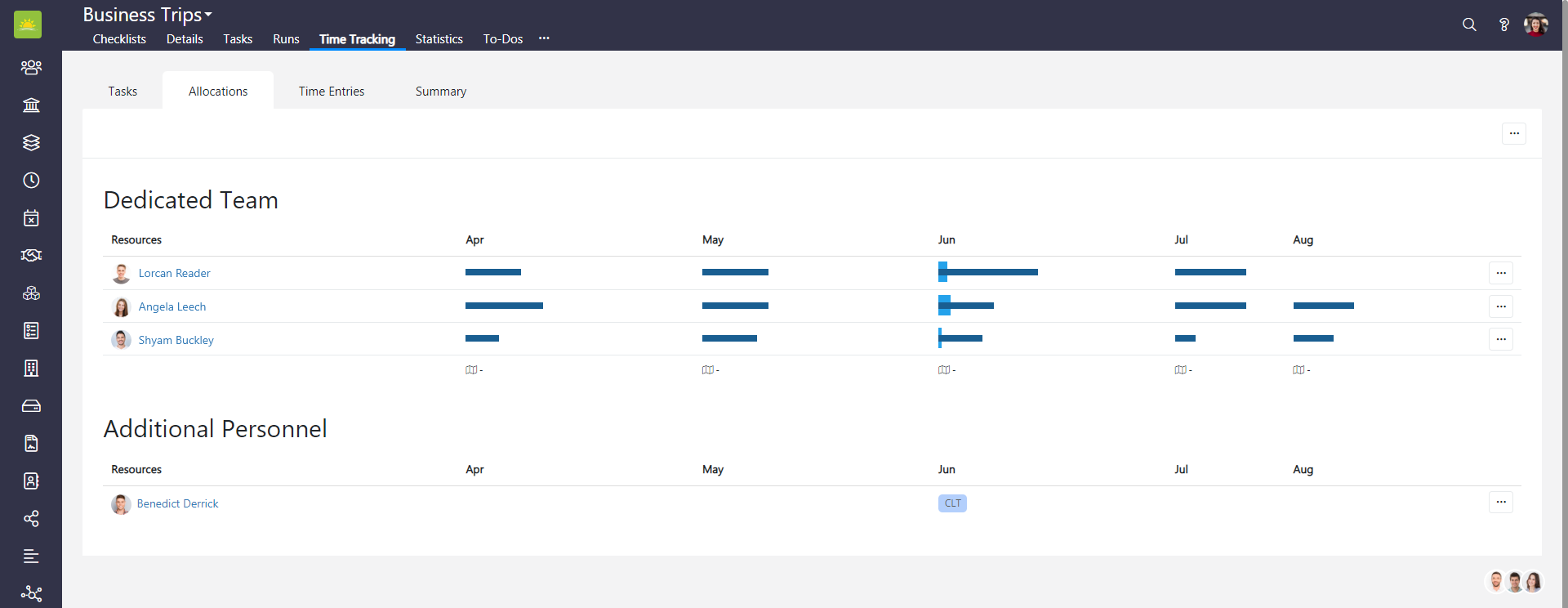1568x608 pixels.
Task: Open the people group sidebar icon
Action: click(31, 67)
